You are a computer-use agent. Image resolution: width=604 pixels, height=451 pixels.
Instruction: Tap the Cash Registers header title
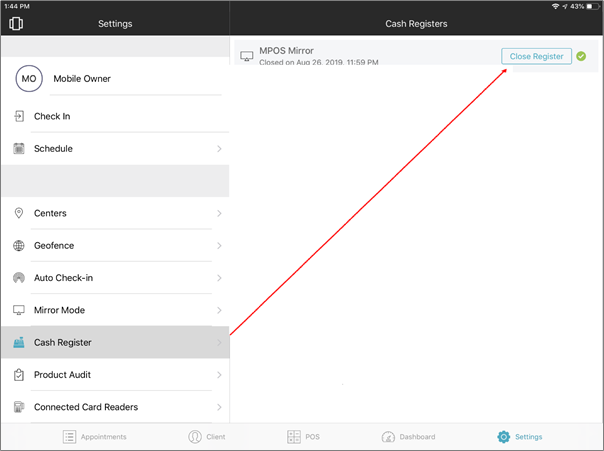pyautogui.click(x=416, y=24)
